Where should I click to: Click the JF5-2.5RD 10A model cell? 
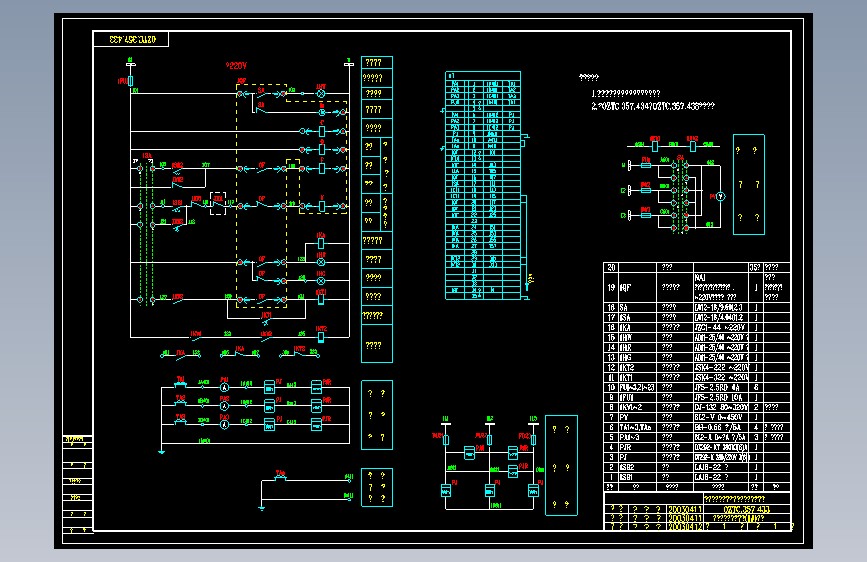click(x=722, y=397)
